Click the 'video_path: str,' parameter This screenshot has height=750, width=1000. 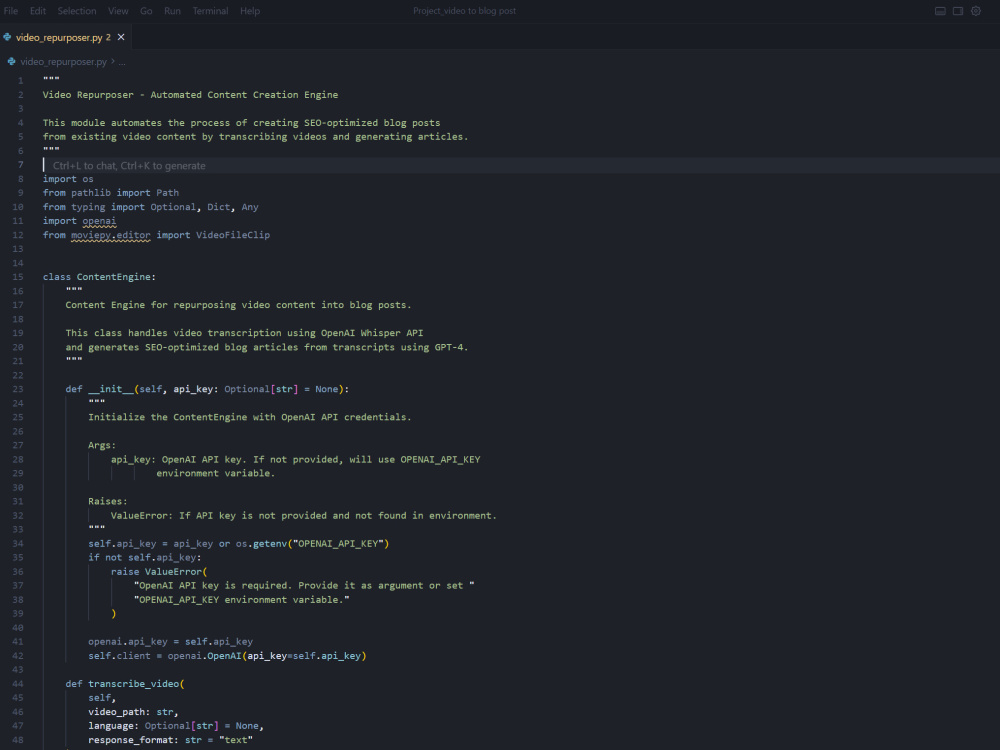(x=133, y=712)
